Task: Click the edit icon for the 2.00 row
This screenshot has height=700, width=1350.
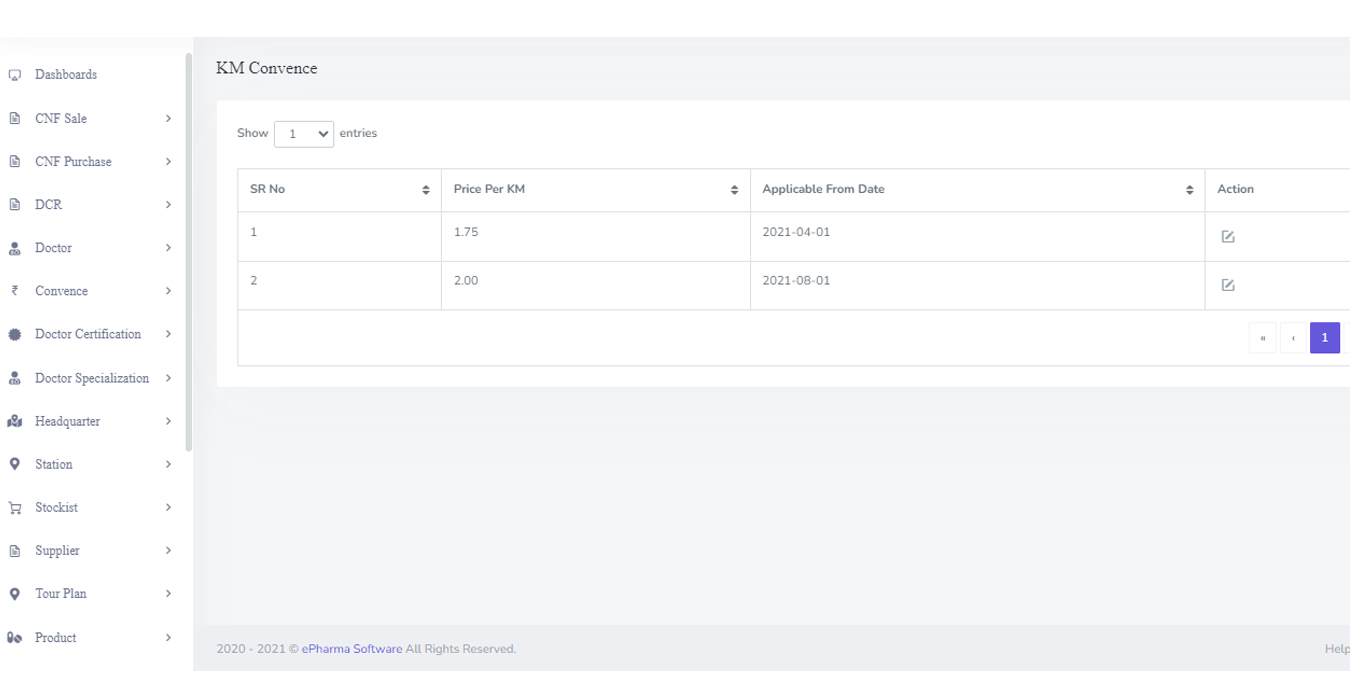Action: coord(1228,285)
